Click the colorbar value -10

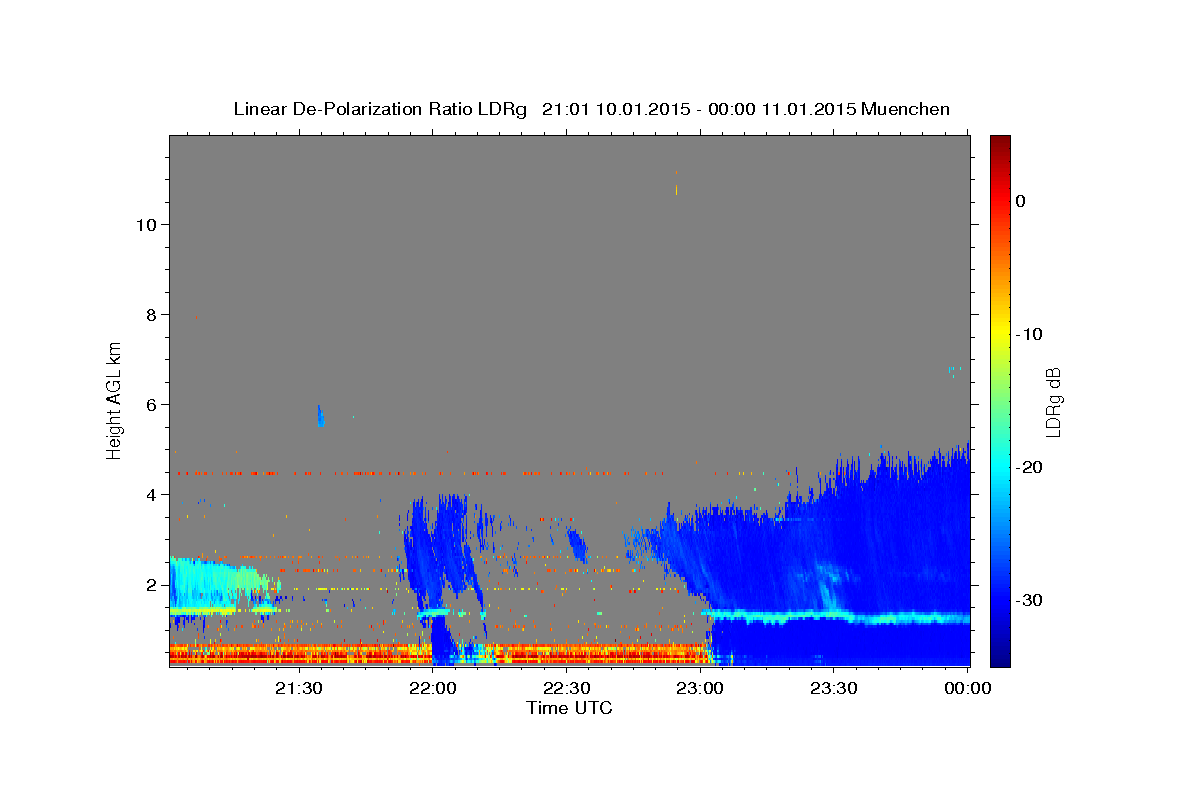coord(1029,334)
